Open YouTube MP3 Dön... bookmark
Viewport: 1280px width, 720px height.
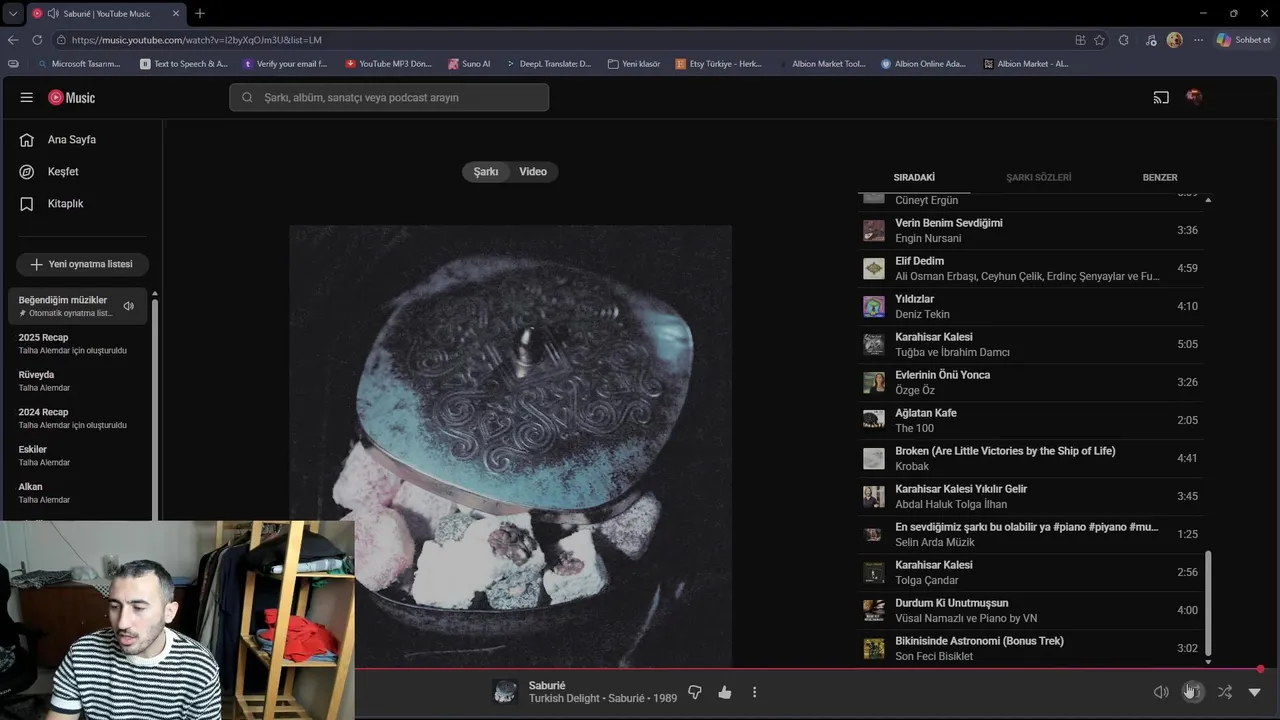pos(388,64)
